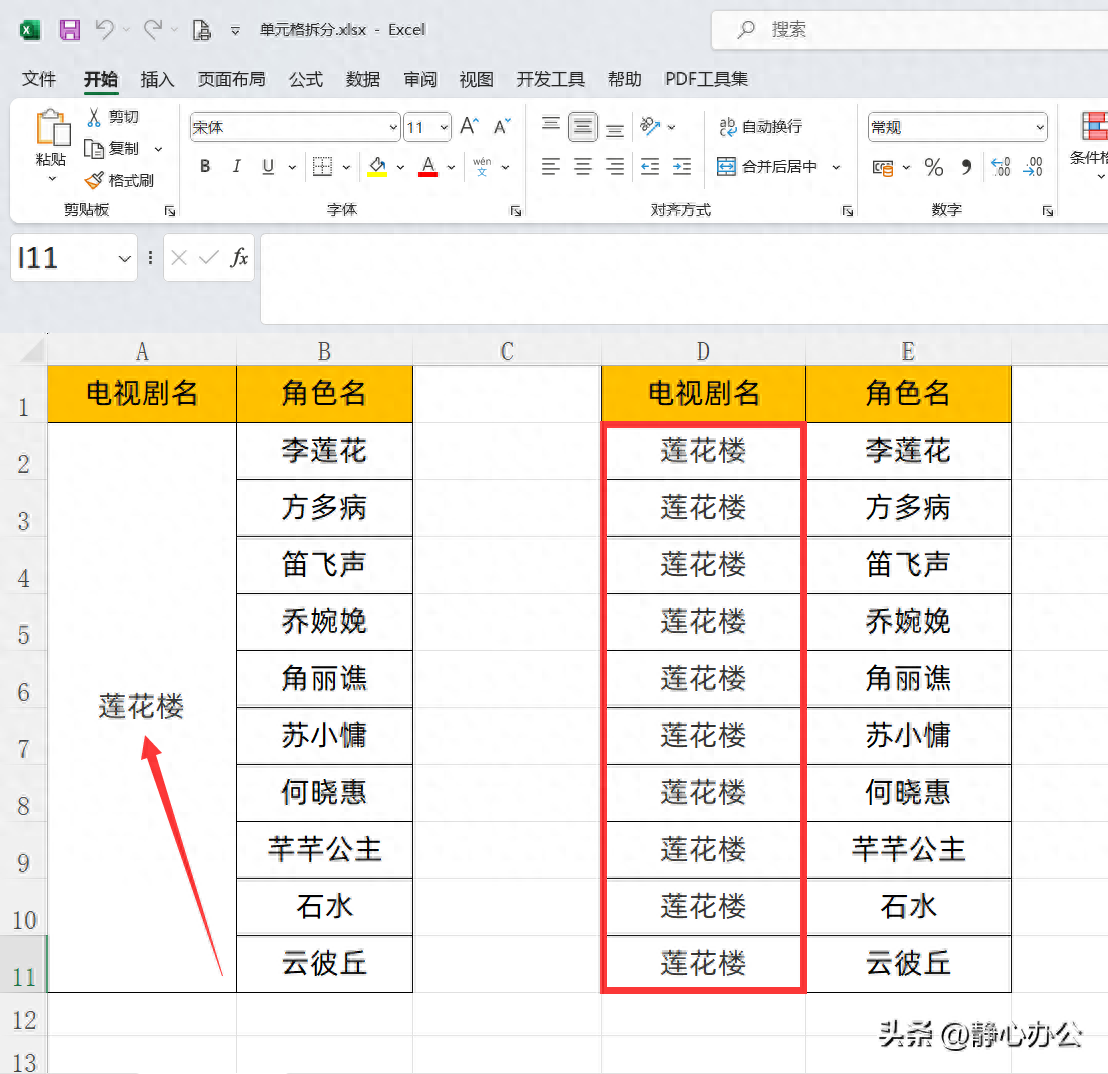Toggle Underline formatting
Image resolution: width=1108 pixels, height=1074 pixels.
point(268,167)
